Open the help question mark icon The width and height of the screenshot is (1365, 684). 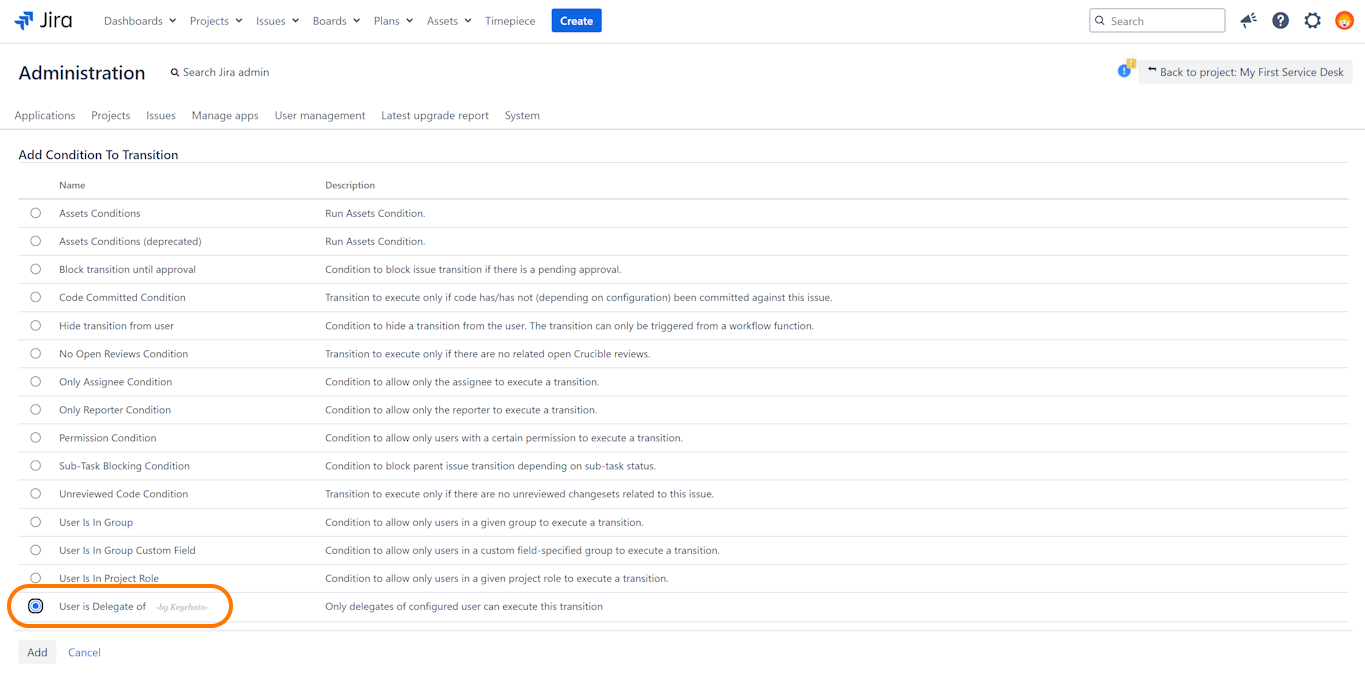[x=1280, y=21]
